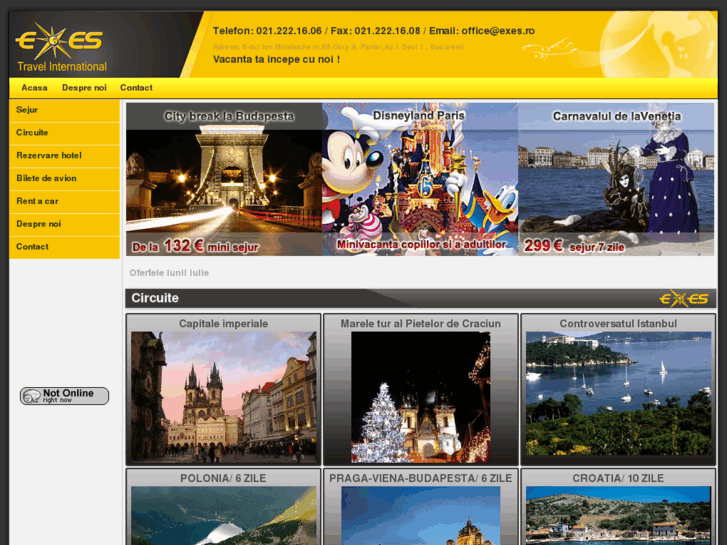The image size is (727, 545).
Task: Open Marele tur al Pietelor de Craciun photo
Action: click(421, 397)
